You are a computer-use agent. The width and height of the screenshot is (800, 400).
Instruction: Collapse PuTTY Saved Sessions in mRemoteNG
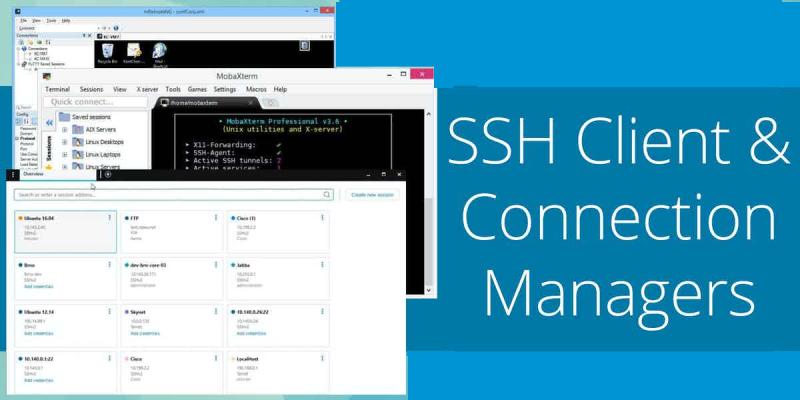click(x=18, y=64)
